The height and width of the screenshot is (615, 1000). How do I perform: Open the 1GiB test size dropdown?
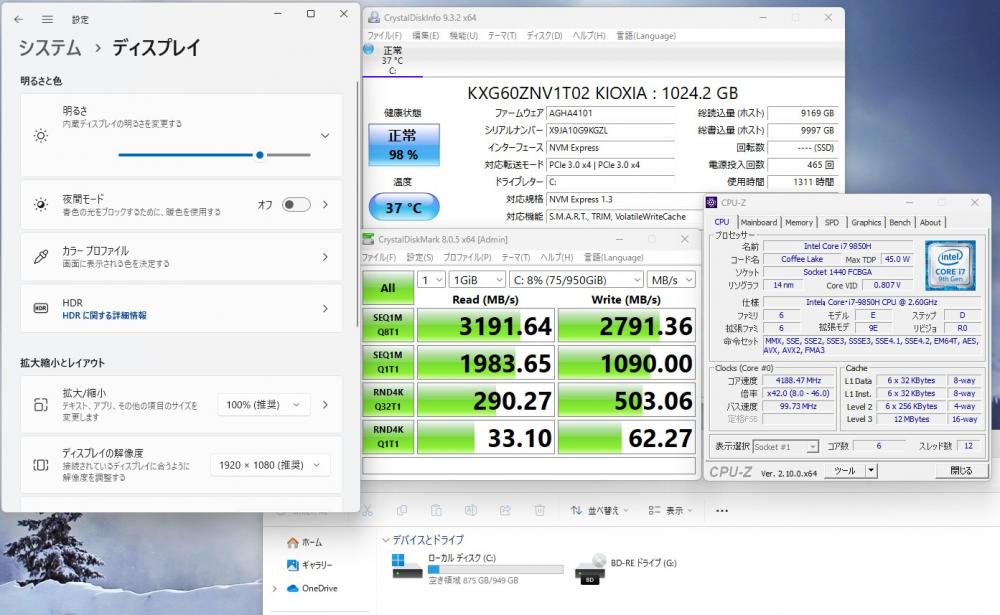click(478, 280)
